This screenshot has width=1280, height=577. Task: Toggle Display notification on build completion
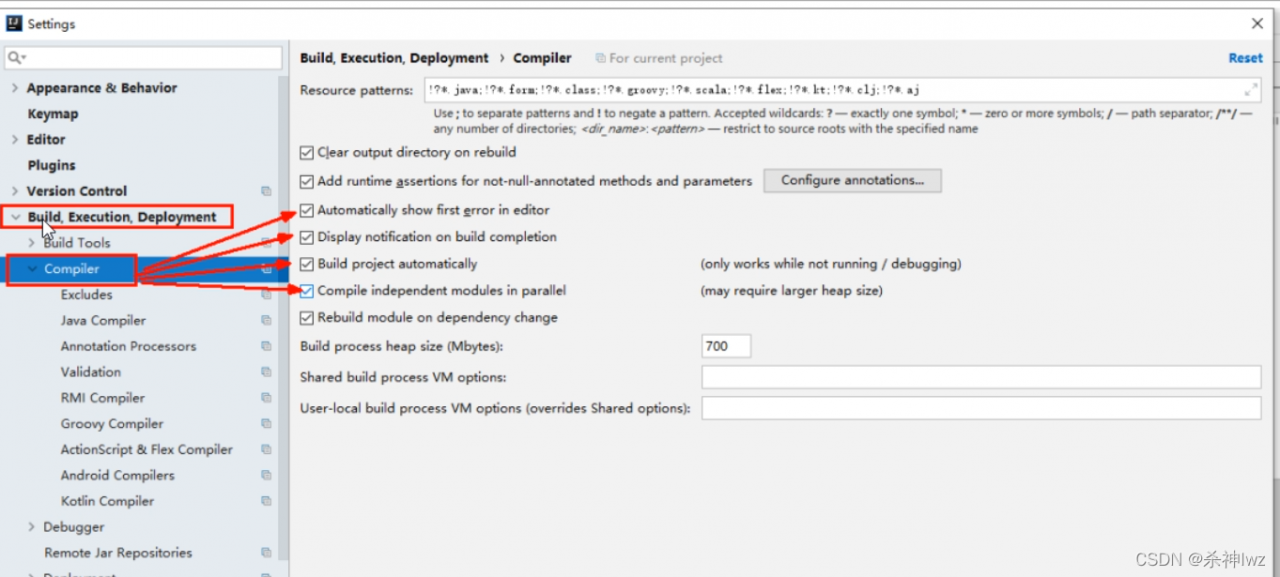coord(307,238)
